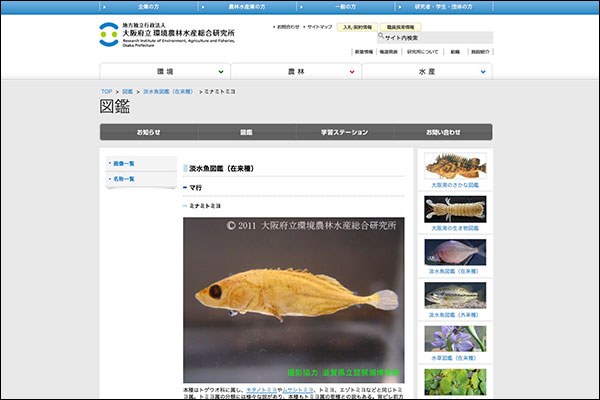Open 画像一覧 in left sidebar
Viewport: 600px width, 400px height.
[x=125, y=163]
